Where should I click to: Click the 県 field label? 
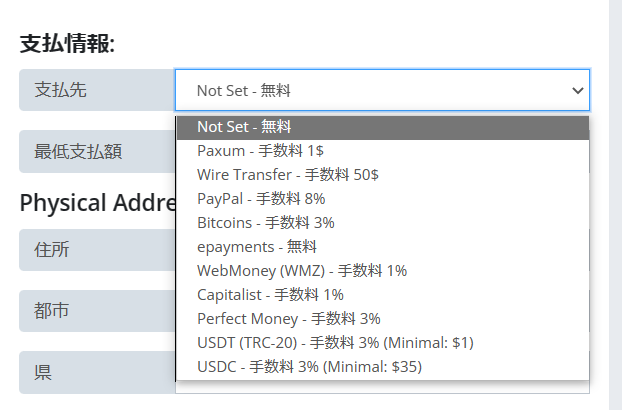point(43,372)
